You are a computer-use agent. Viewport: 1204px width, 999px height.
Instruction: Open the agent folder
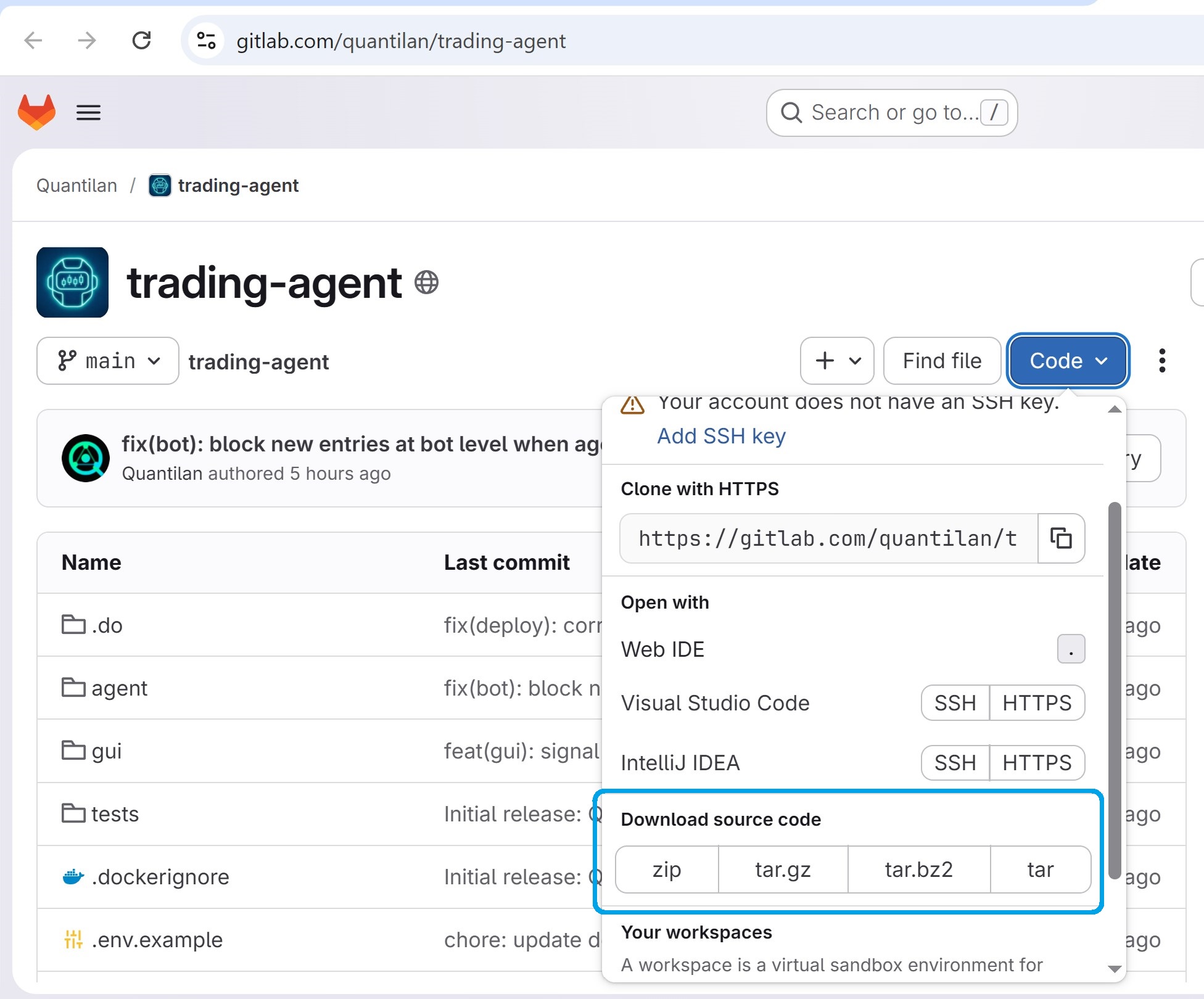pyautogui.click(x=120, y=688)
